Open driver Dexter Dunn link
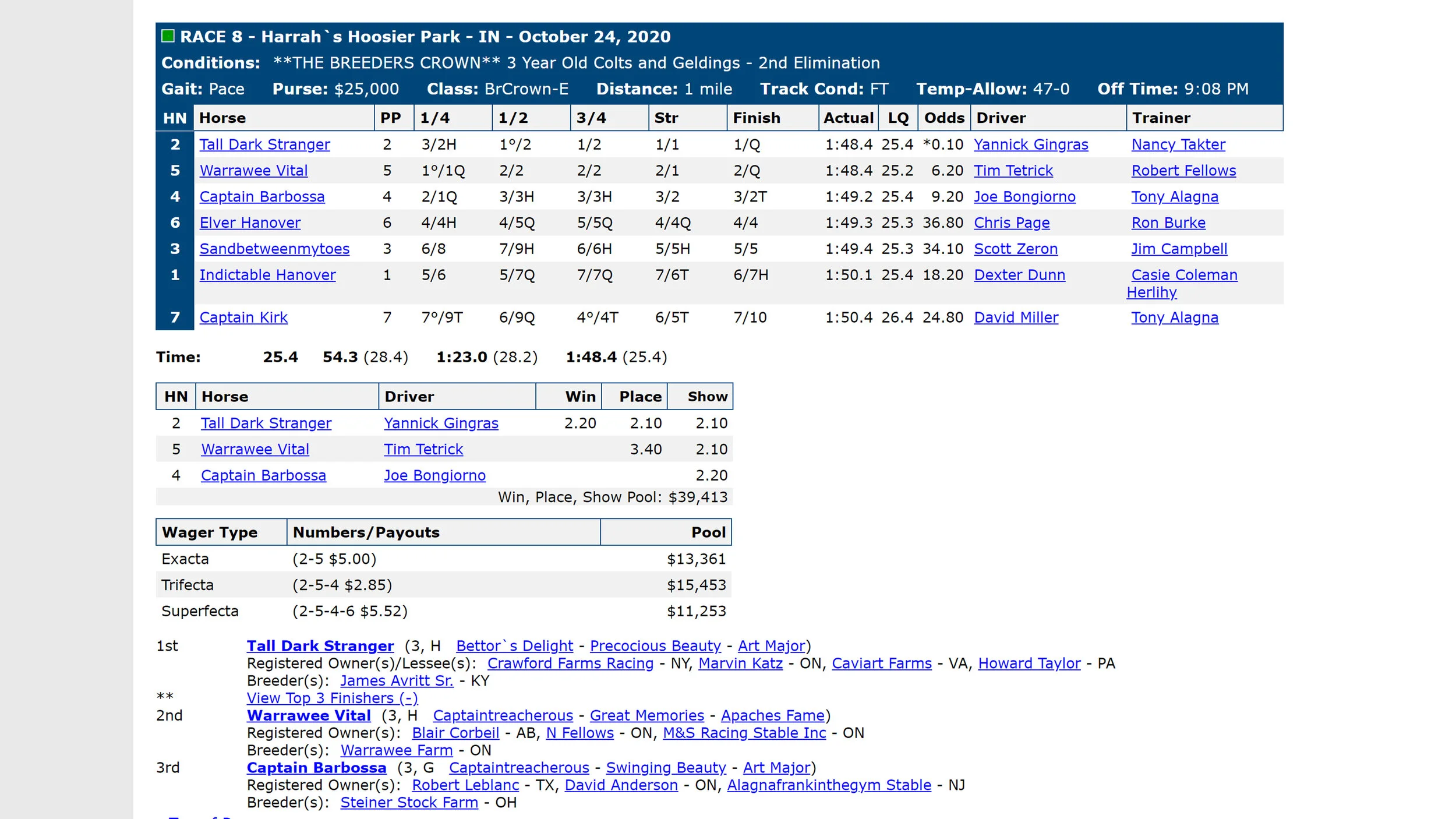Viewport: 1456px width, 819px height. pos(1019,275)
